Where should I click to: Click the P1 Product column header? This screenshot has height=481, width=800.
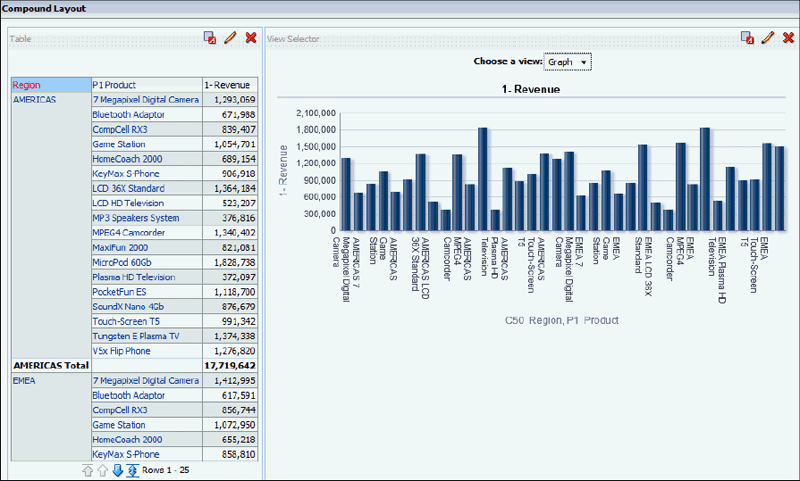(x=114, y=85)
